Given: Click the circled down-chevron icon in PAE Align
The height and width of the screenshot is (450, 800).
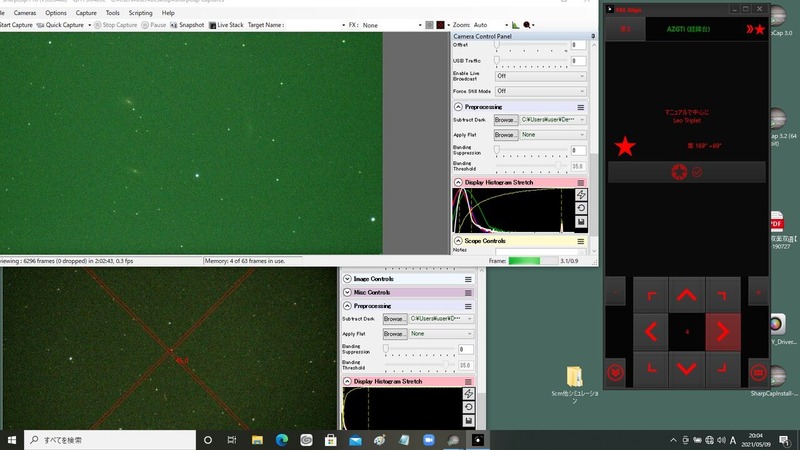Looking at the screenshot, I should pos(615,373).
